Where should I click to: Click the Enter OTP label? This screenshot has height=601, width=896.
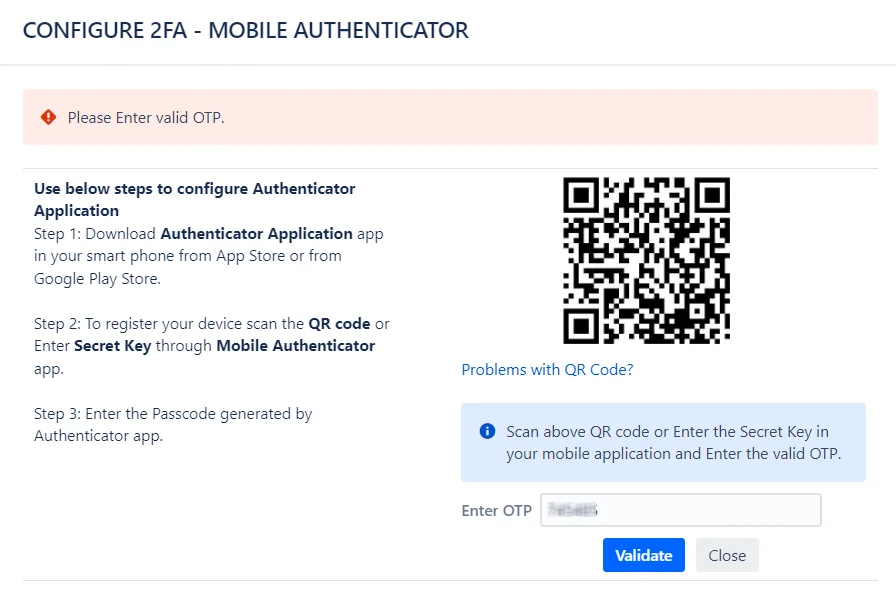(497, 511)
